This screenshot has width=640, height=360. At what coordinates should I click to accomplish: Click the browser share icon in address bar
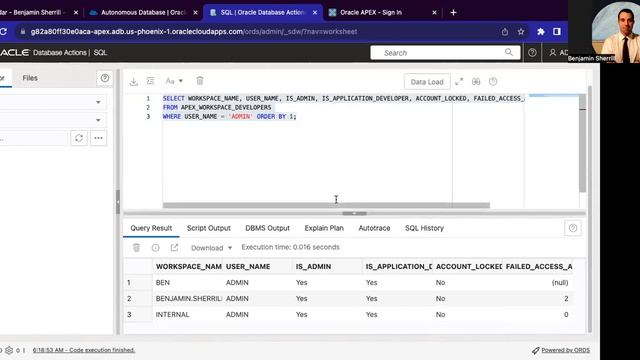click(505, 32)
